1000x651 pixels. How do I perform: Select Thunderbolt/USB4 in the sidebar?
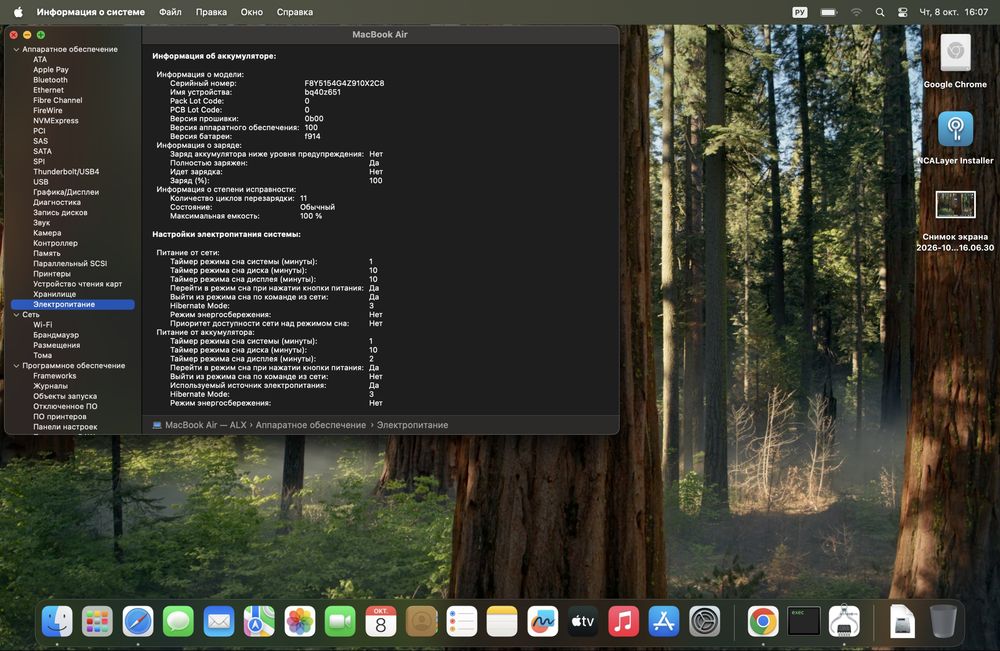click(66, 172)
